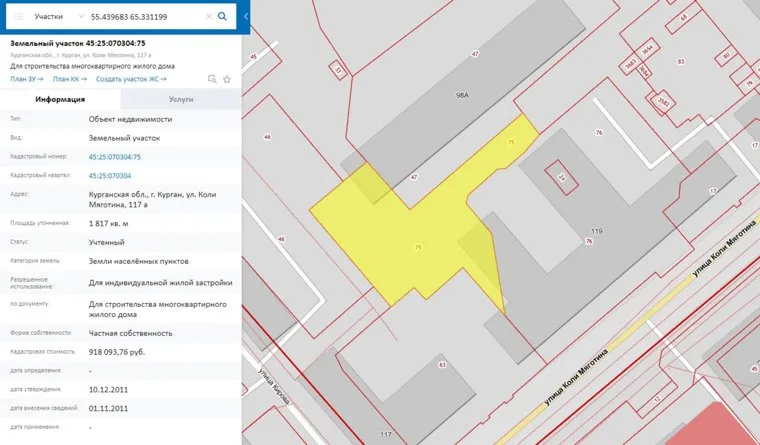Viewport: 760px width, 445px height.
Task: Open cadastral number 45:25:070304:75 link
Action: (x=115, y=157)
